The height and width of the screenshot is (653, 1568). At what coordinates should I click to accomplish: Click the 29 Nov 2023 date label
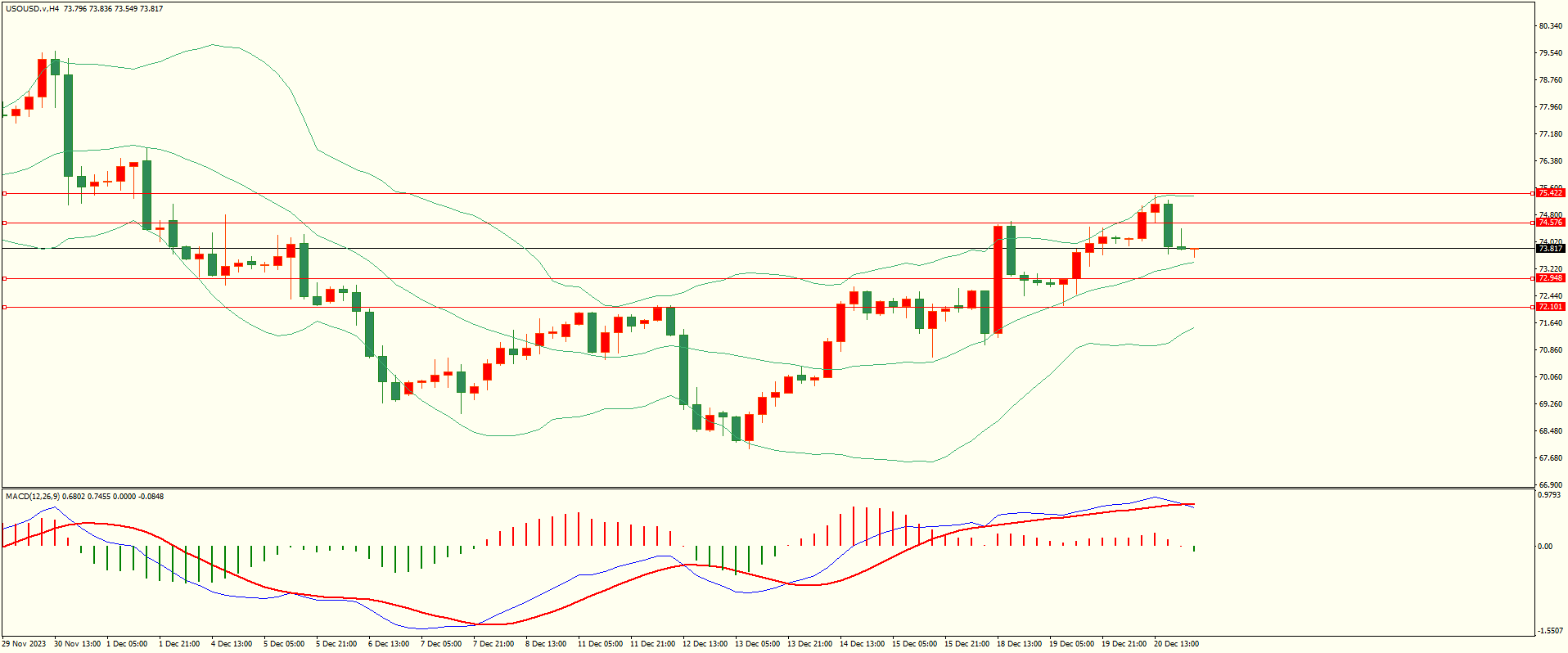click(x=24, y=644)
